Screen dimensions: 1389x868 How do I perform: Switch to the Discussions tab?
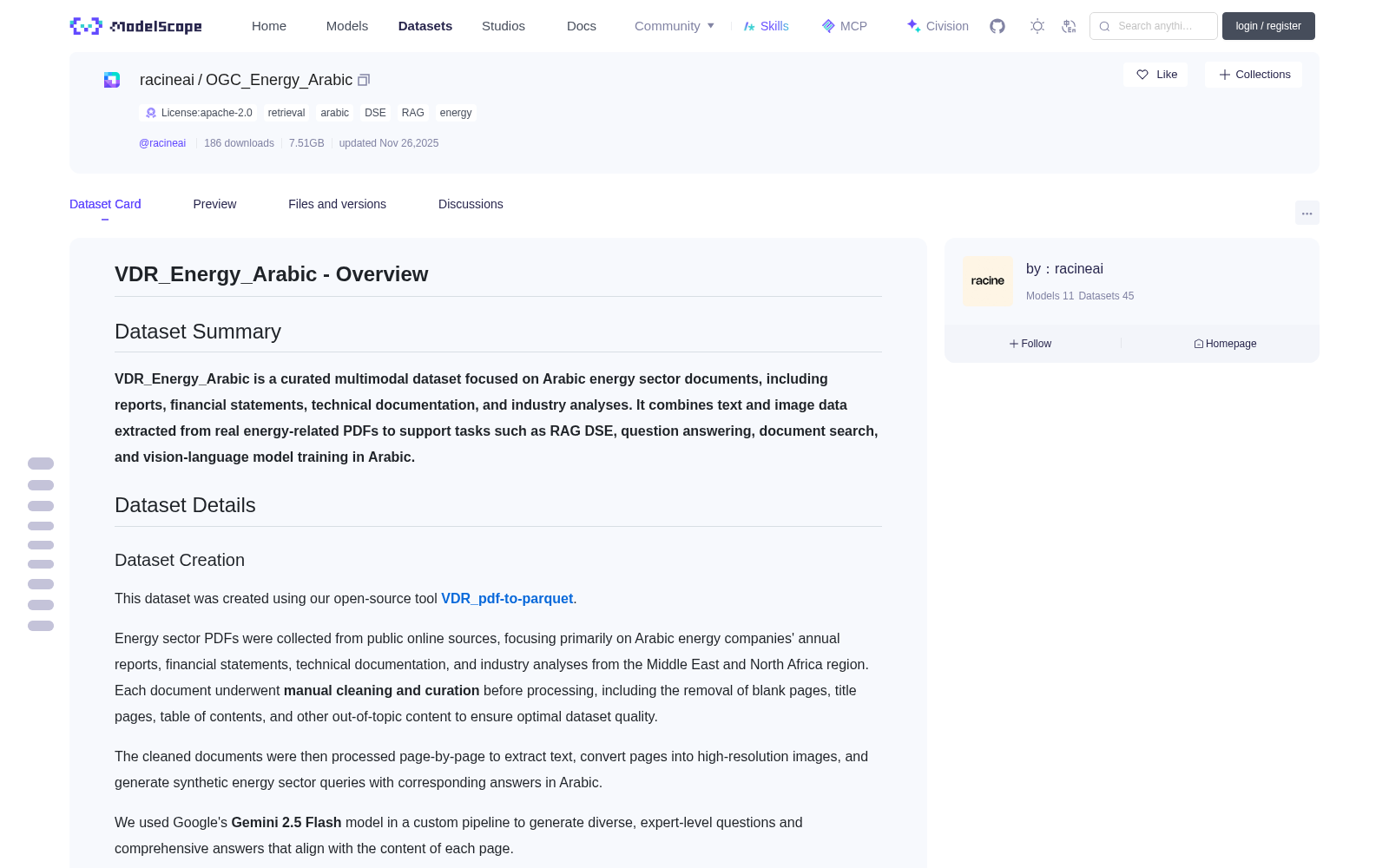[471, 204]
